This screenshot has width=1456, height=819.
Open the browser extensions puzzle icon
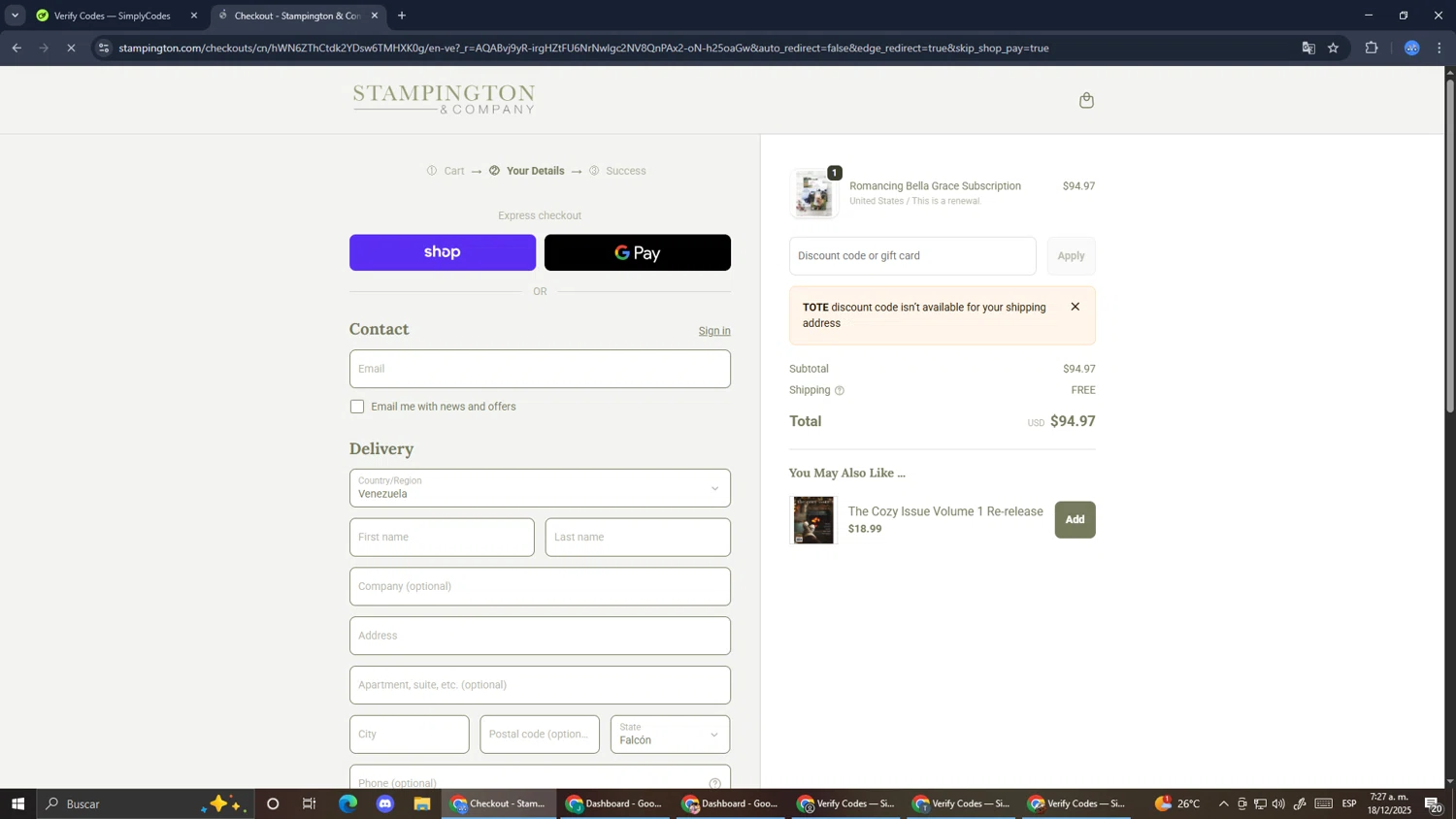(1372, 49)
